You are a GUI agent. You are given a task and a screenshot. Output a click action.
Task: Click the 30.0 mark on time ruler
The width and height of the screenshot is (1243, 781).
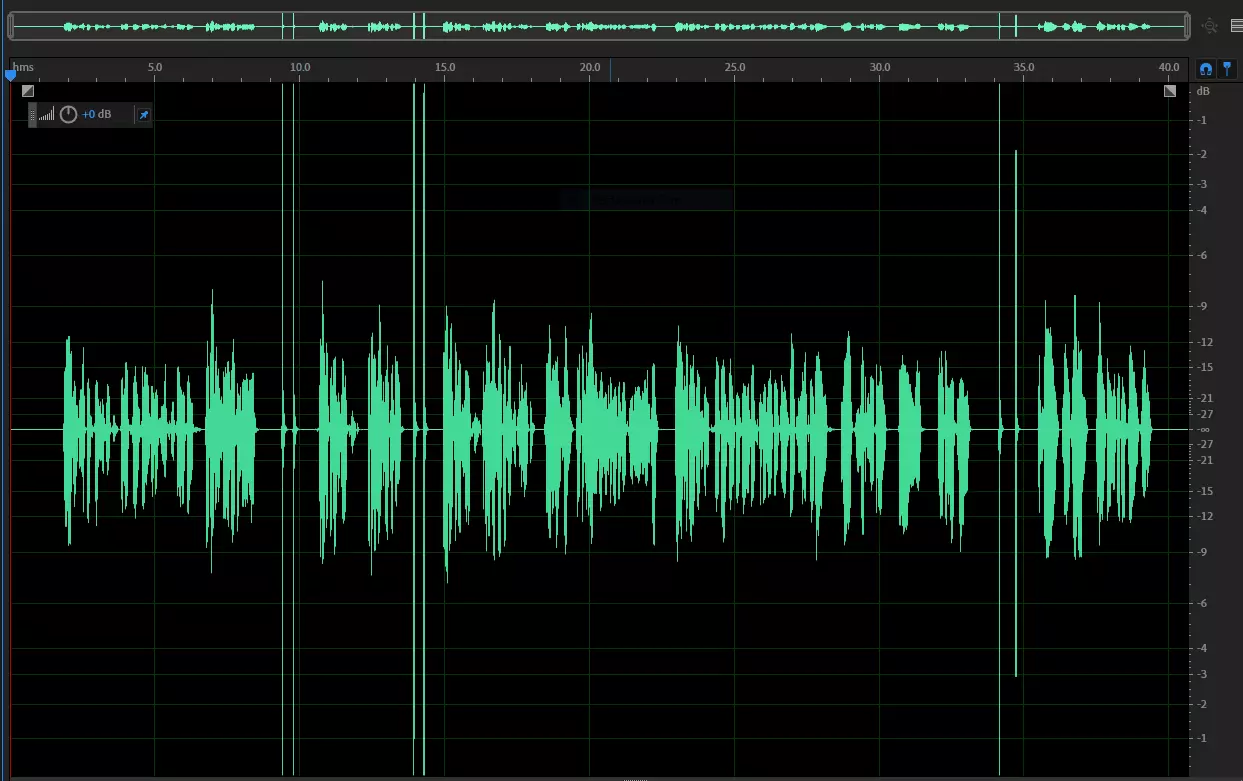pyautogui.click(x=880, y=67)
